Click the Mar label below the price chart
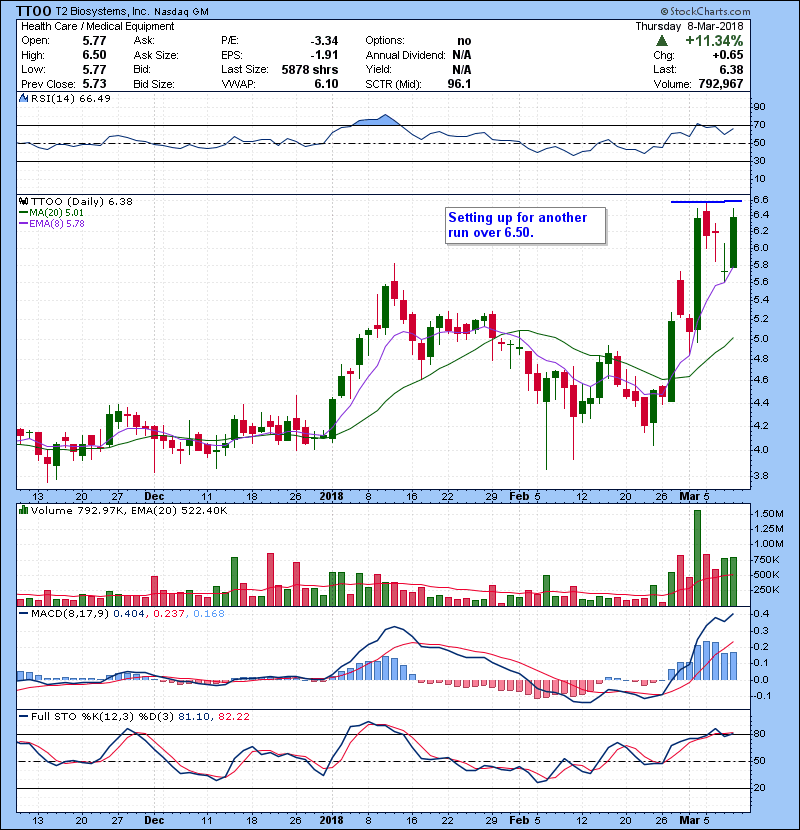 (690, 496)
